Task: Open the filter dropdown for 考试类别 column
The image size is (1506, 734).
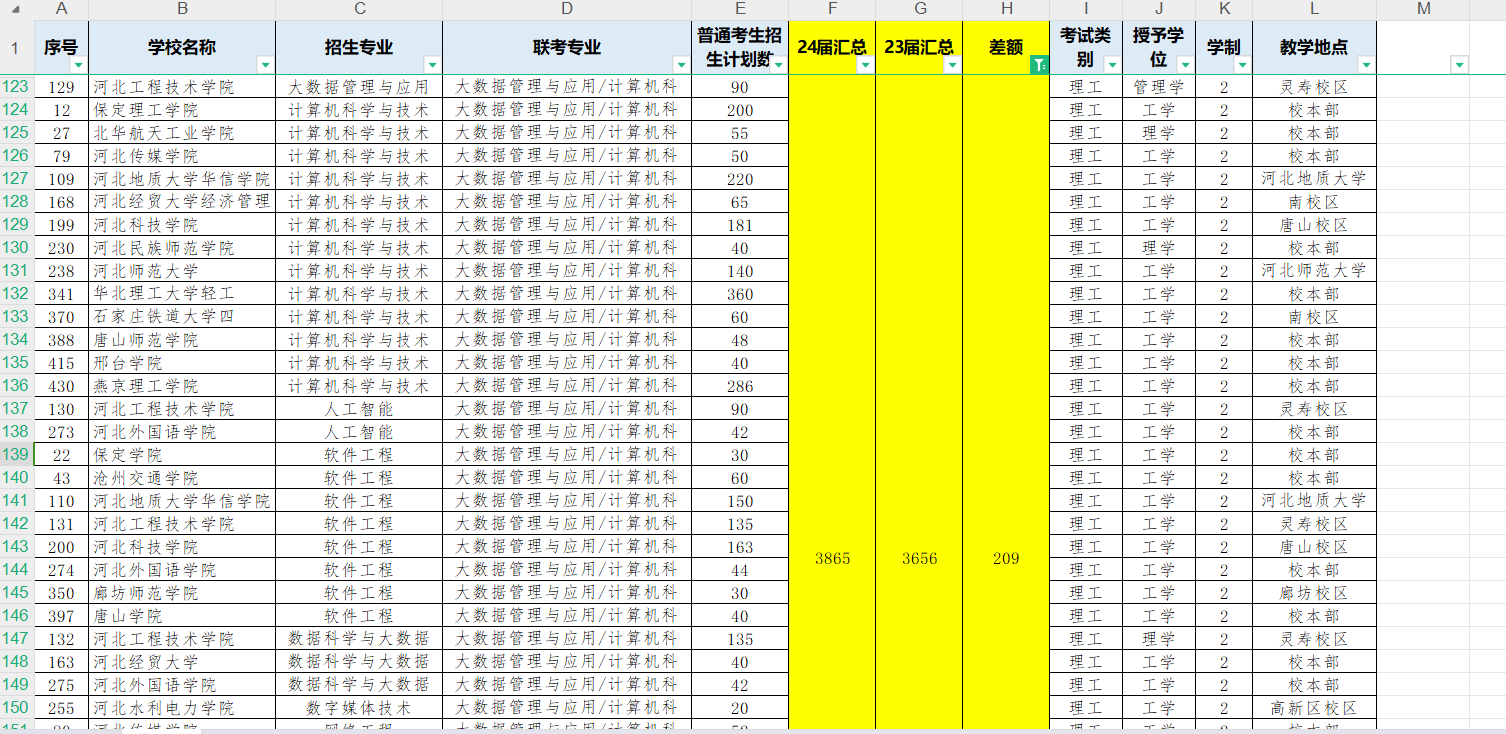Action: [x=1112, y=65]
